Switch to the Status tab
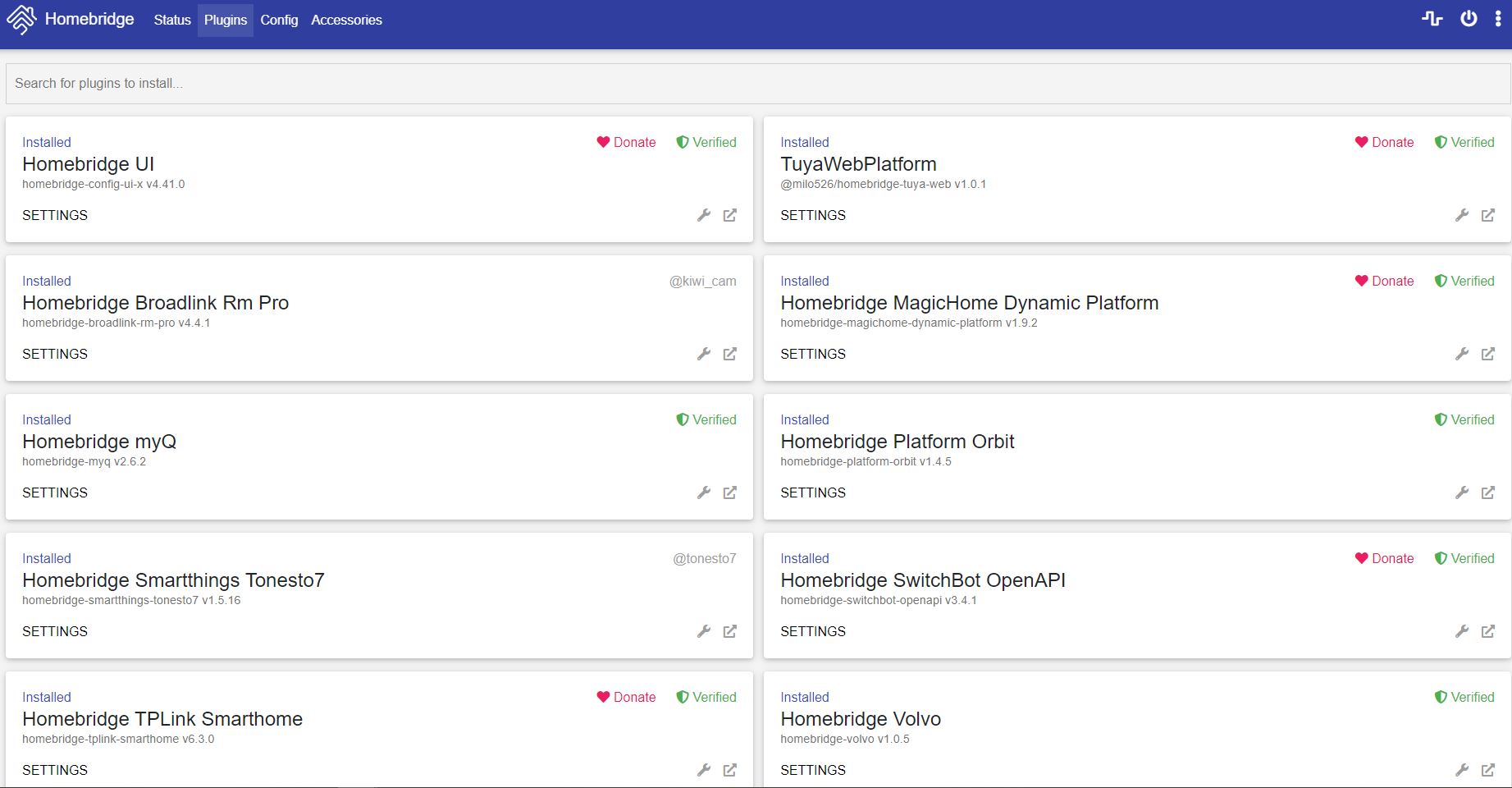1512x788 pixels. point(171,20)
